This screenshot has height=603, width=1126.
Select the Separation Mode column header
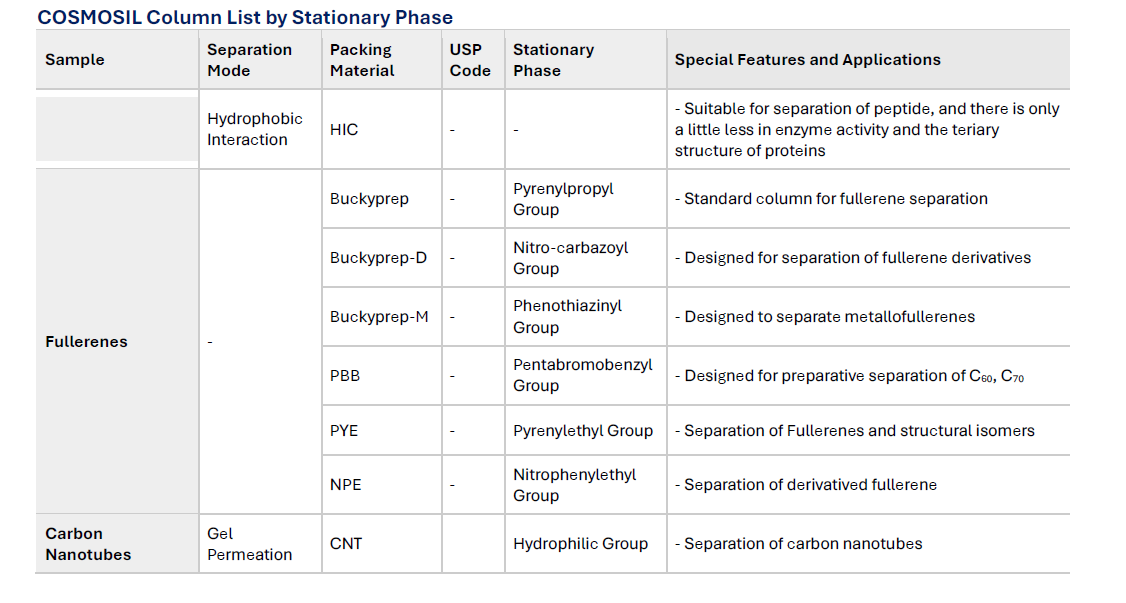point(249,60)
